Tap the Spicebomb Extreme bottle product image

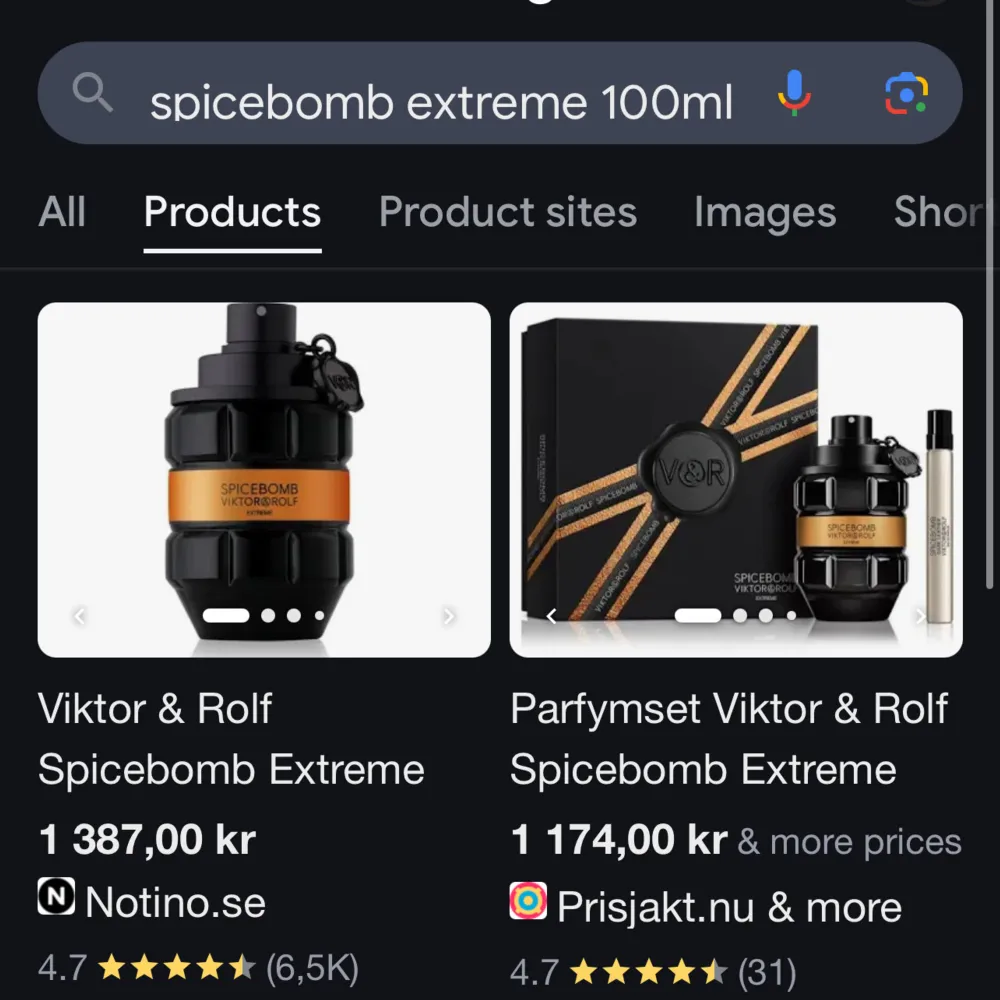264,470
